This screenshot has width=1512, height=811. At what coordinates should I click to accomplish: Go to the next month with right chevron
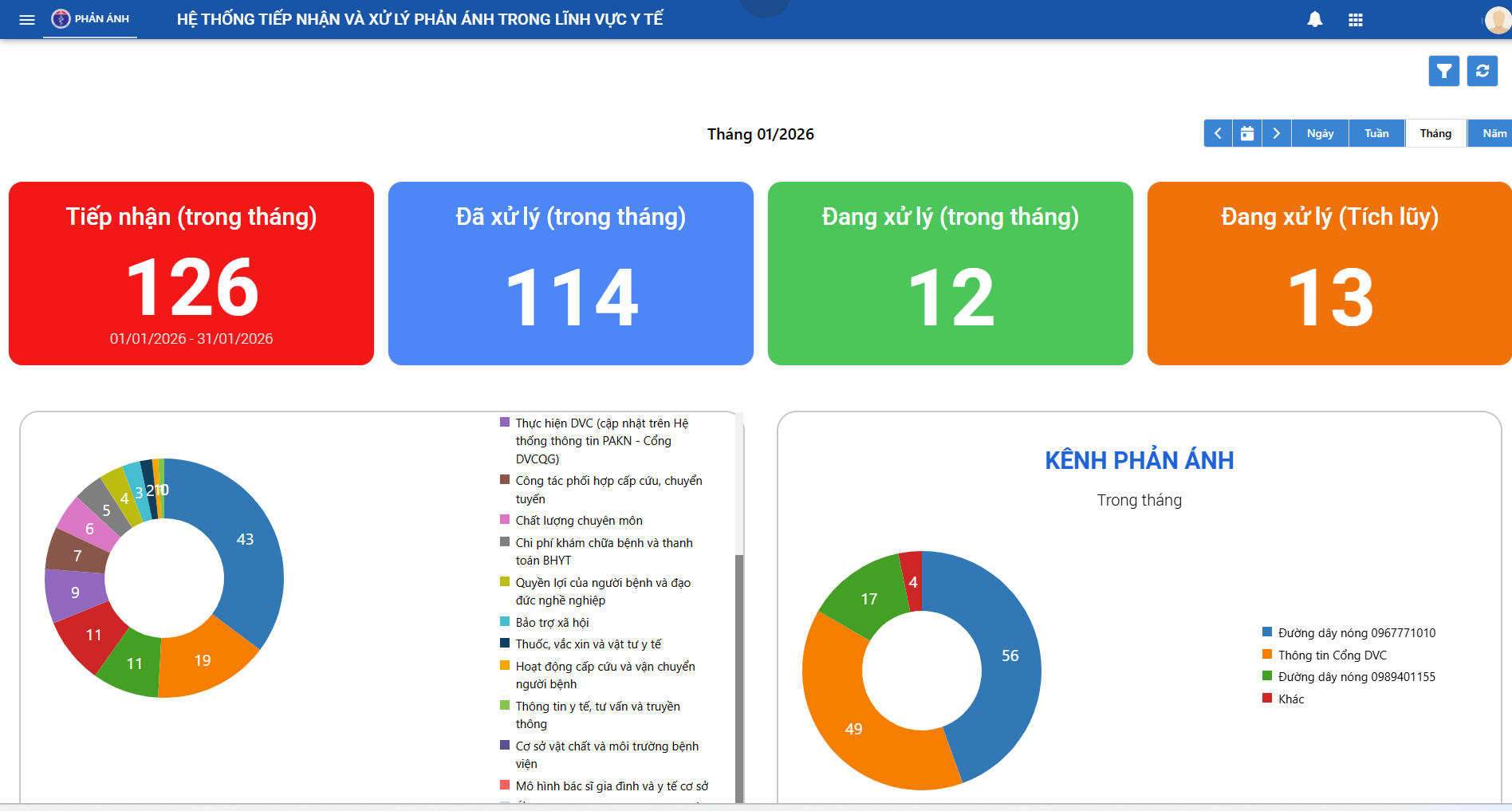coord(1276,133)
